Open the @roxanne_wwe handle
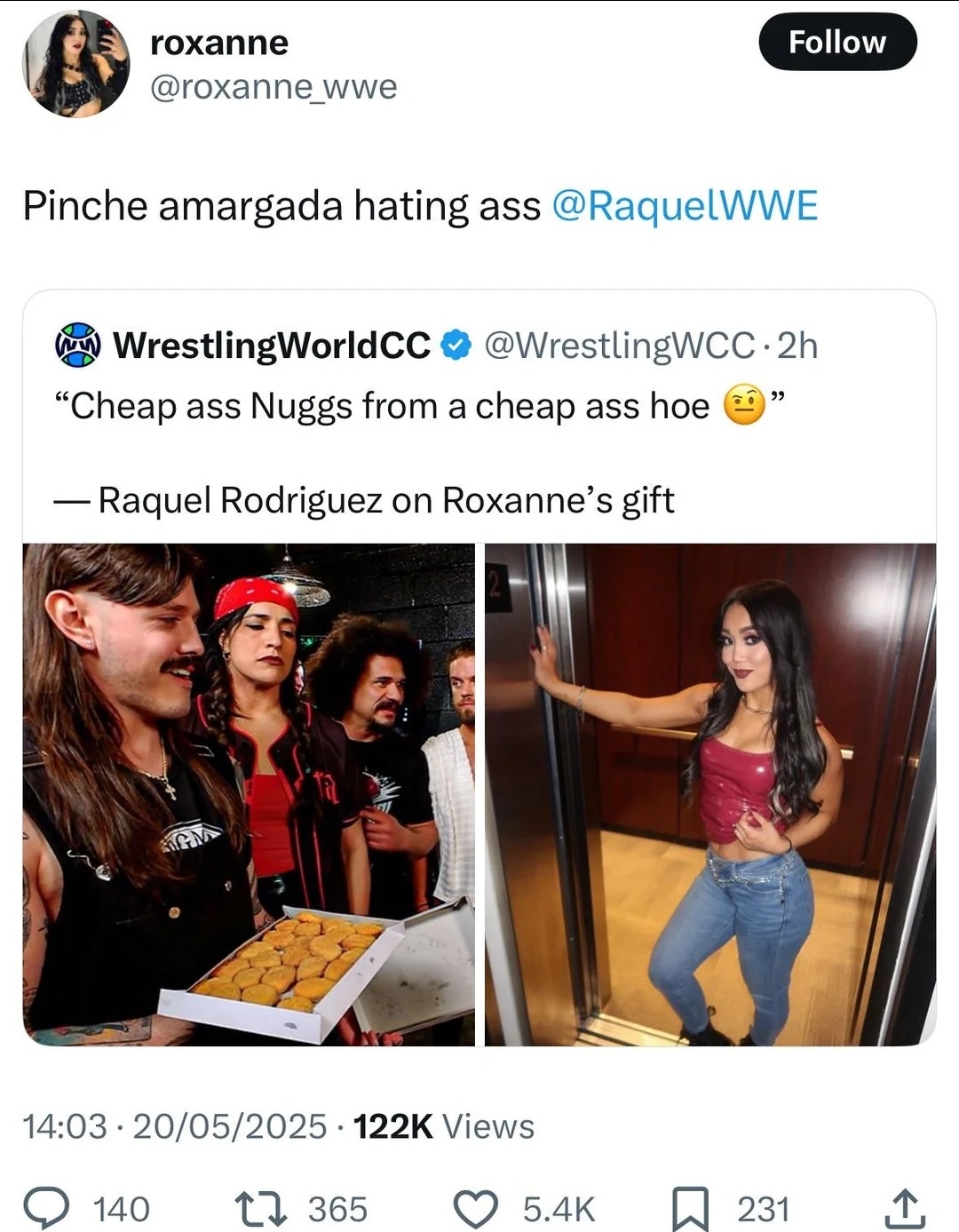 tap(273, 87)
